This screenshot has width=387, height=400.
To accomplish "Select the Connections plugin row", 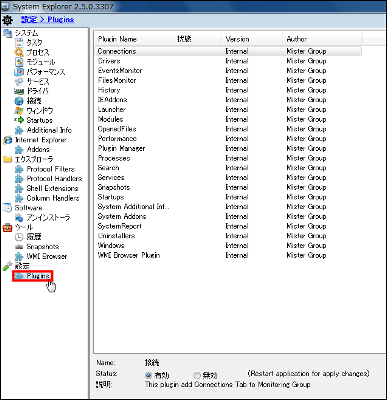I will [228, 51].
